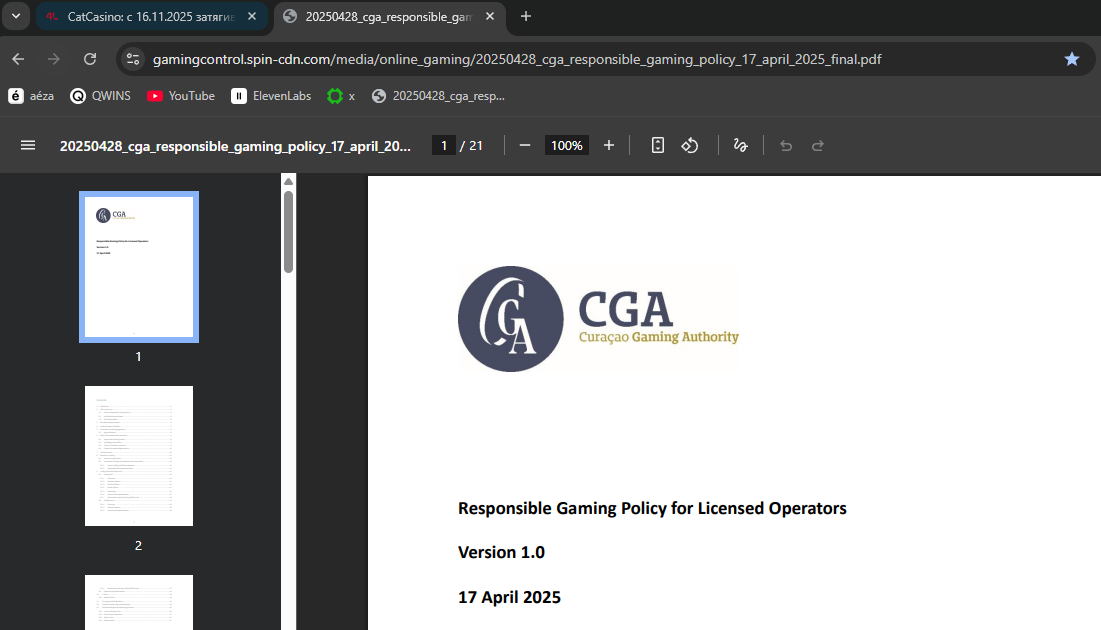Bookmark this page with the star
The width and height of the screenshot is (1101, 630).
click(x=1072, y=59)
